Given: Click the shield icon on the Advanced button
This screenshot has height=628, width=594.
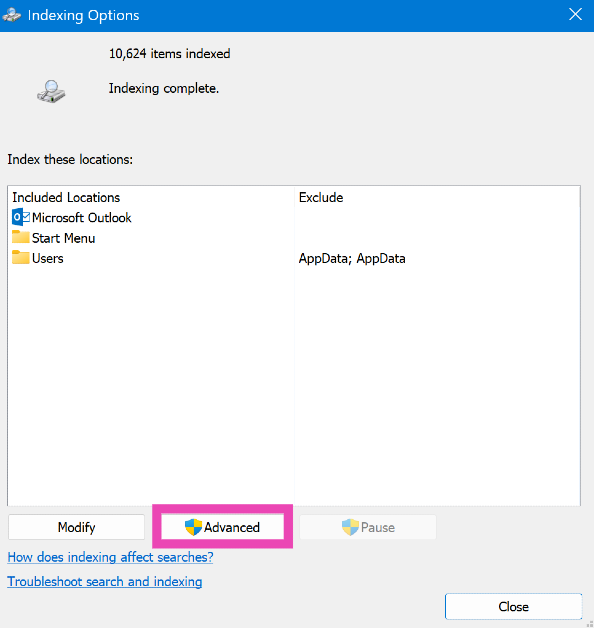Looking at the screenshot, I should (193, 527).
